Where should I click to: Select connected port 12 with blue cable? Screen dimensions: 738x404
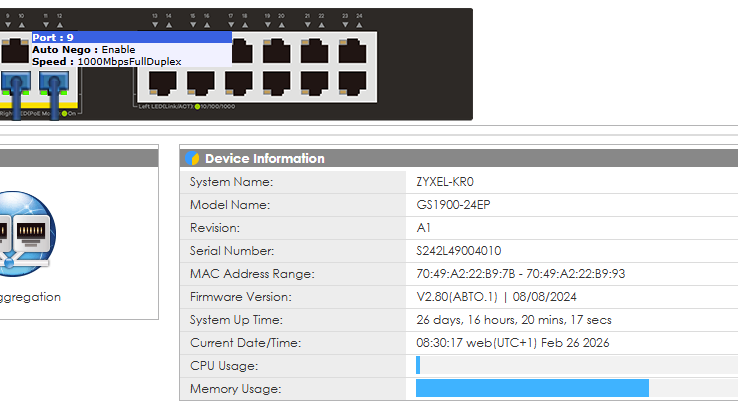click(54, 83)
